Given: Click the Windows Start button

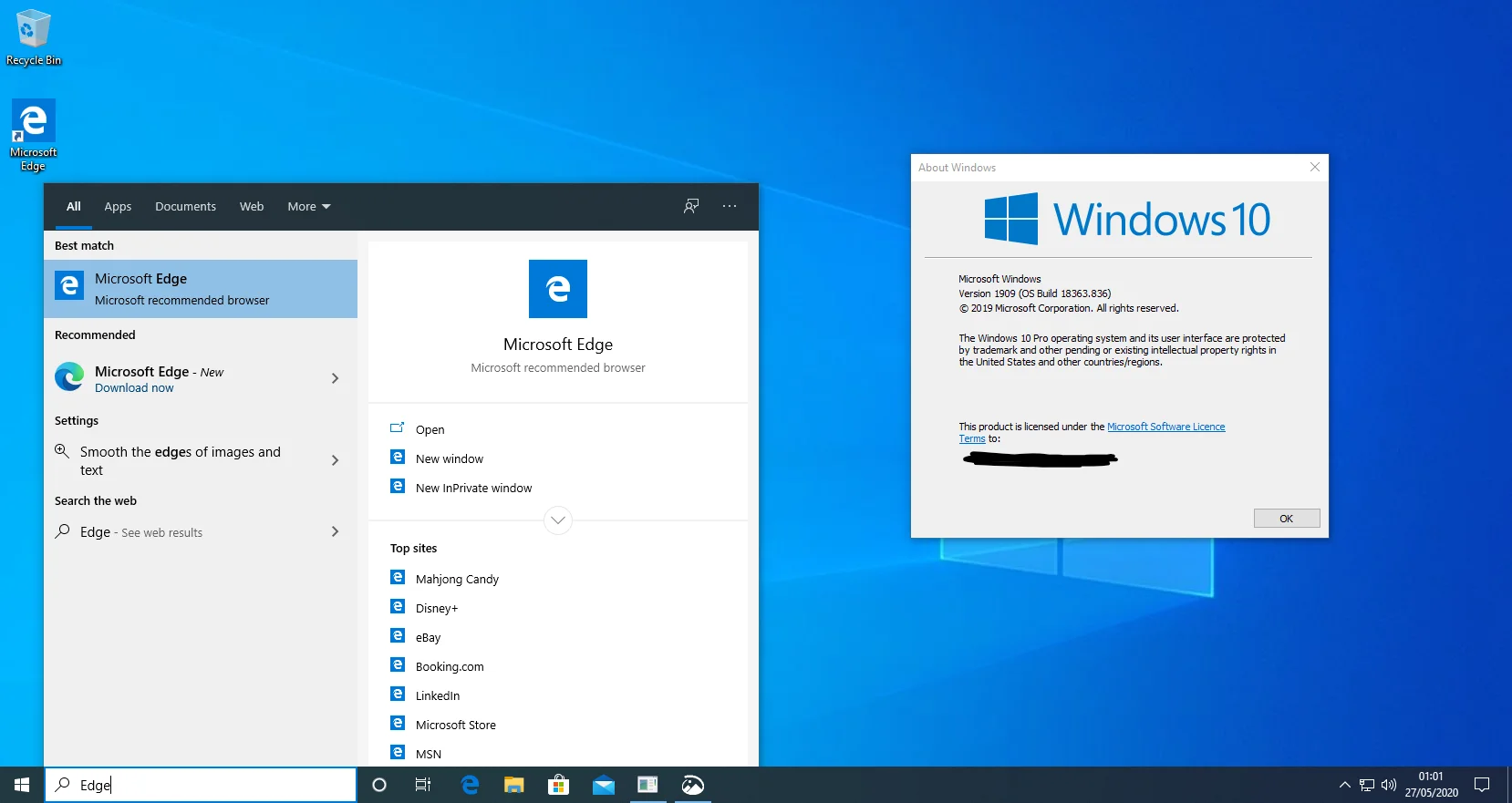Looking at the screenshot, I should pos(22,785).
